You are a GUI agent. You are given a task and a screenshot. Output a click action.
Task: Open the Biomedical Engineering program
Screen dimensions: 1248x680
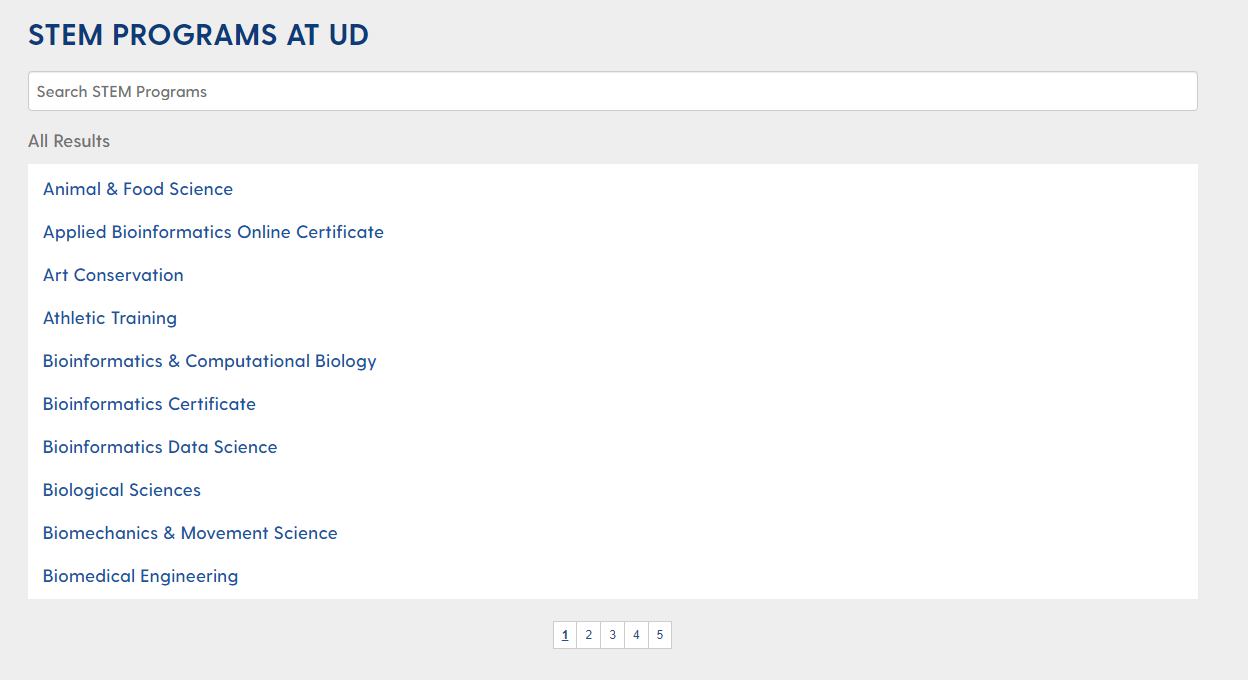(140, 576)
